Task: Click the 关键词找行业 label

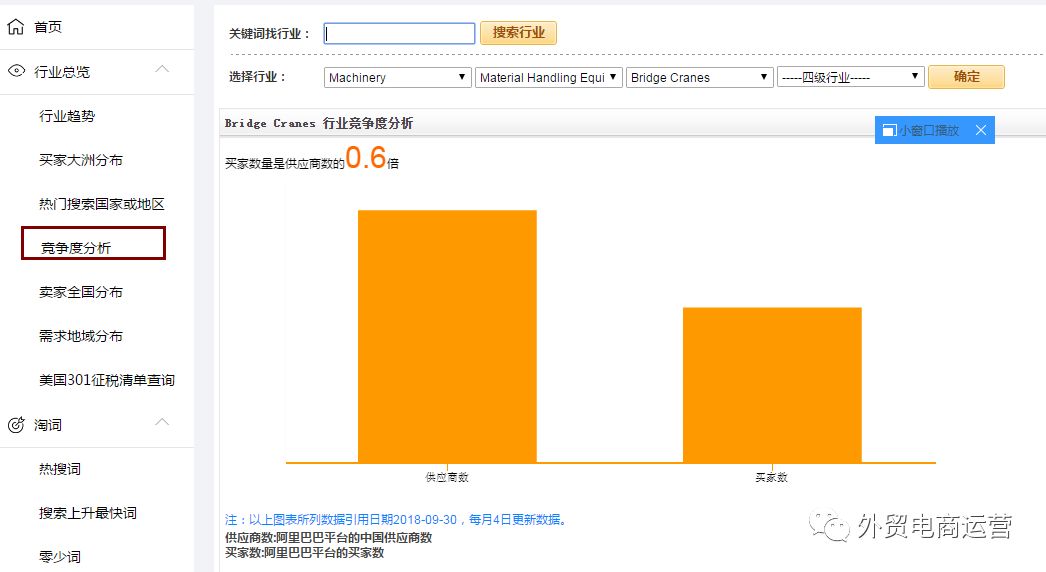Action: 269,33
